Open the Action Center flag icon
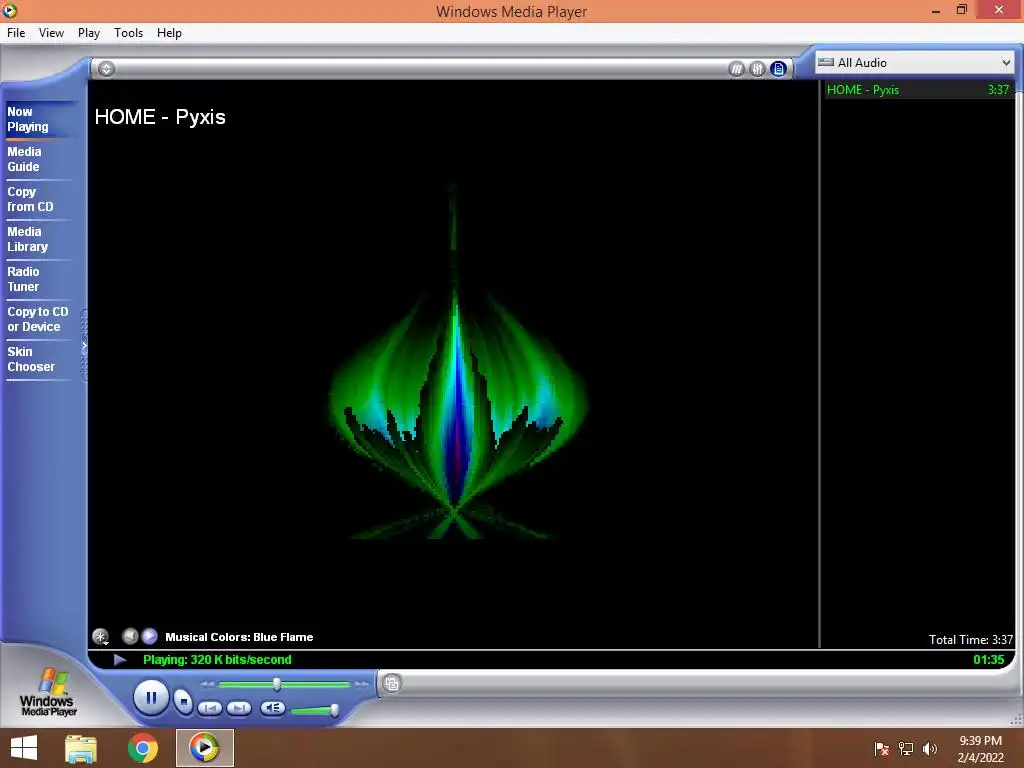The image size is (1024, 768). coord(882,748)
